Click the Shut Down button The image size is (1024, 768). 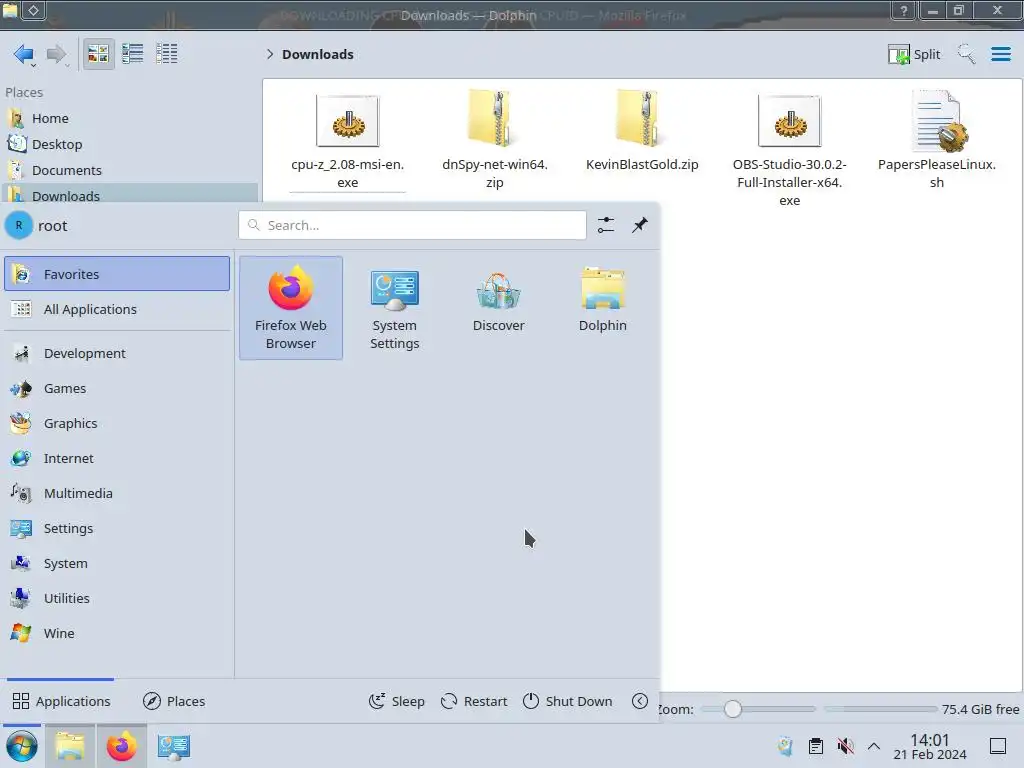point(568,701)
